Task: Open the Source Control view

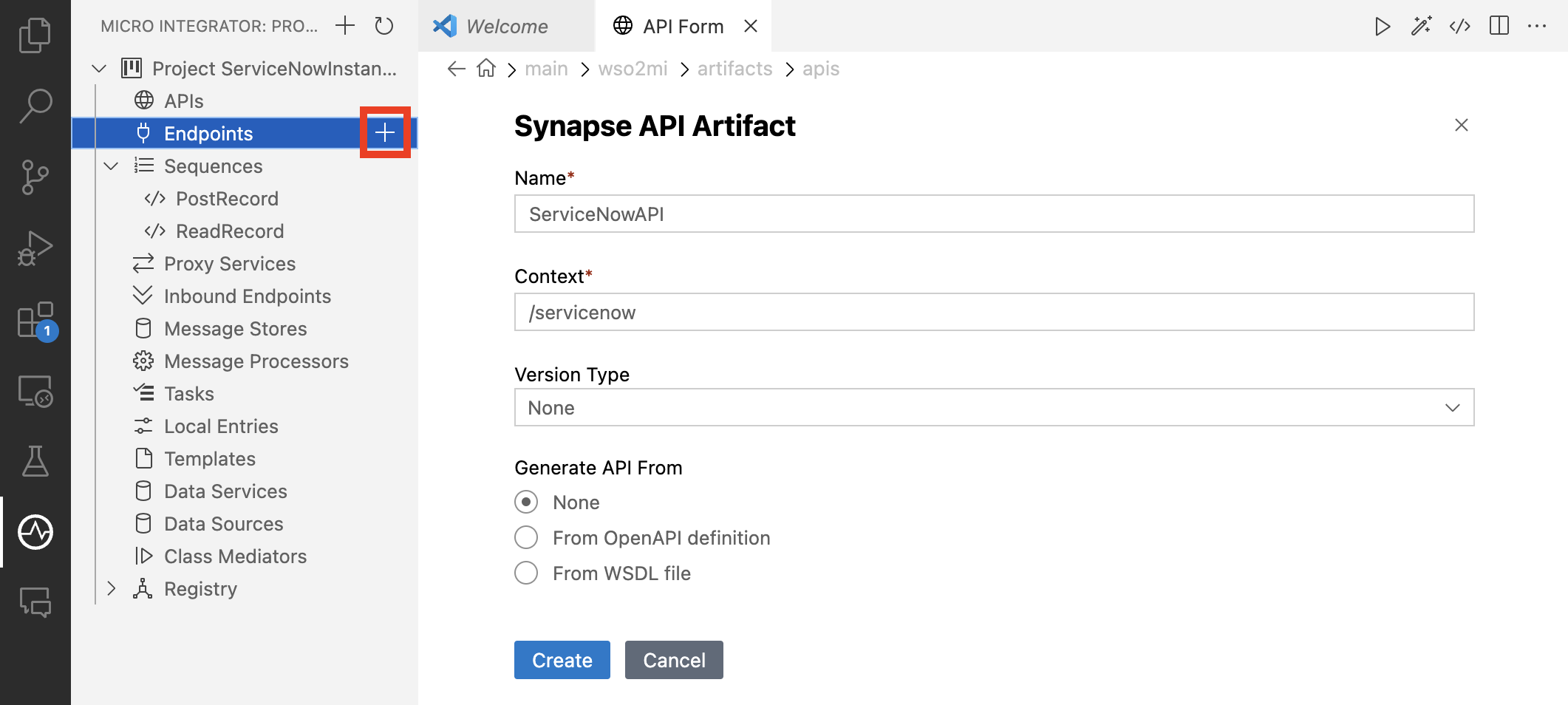Action: click(x=35, y=177)
